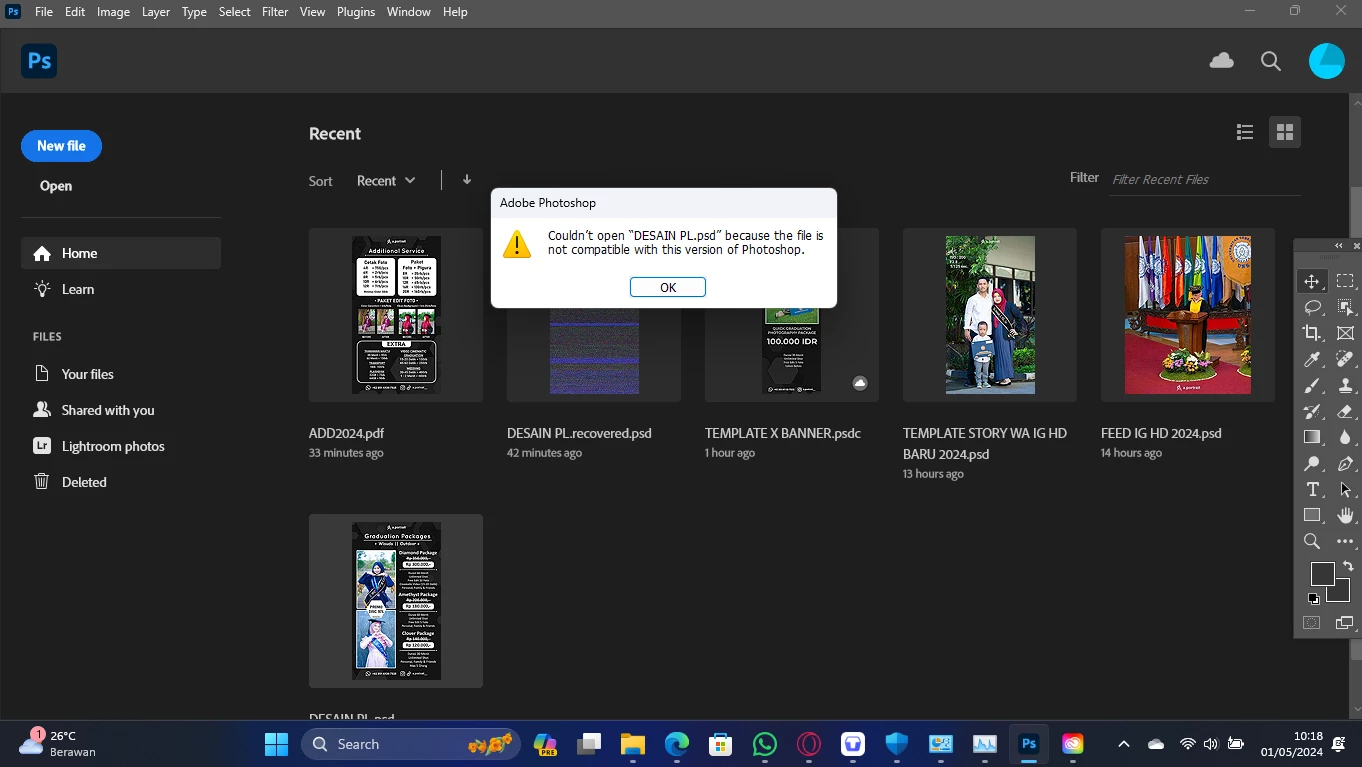The width and height of the screenshot is (1362, 767).
Task: Open the Edit menu
Action: (x=75, y=12)
